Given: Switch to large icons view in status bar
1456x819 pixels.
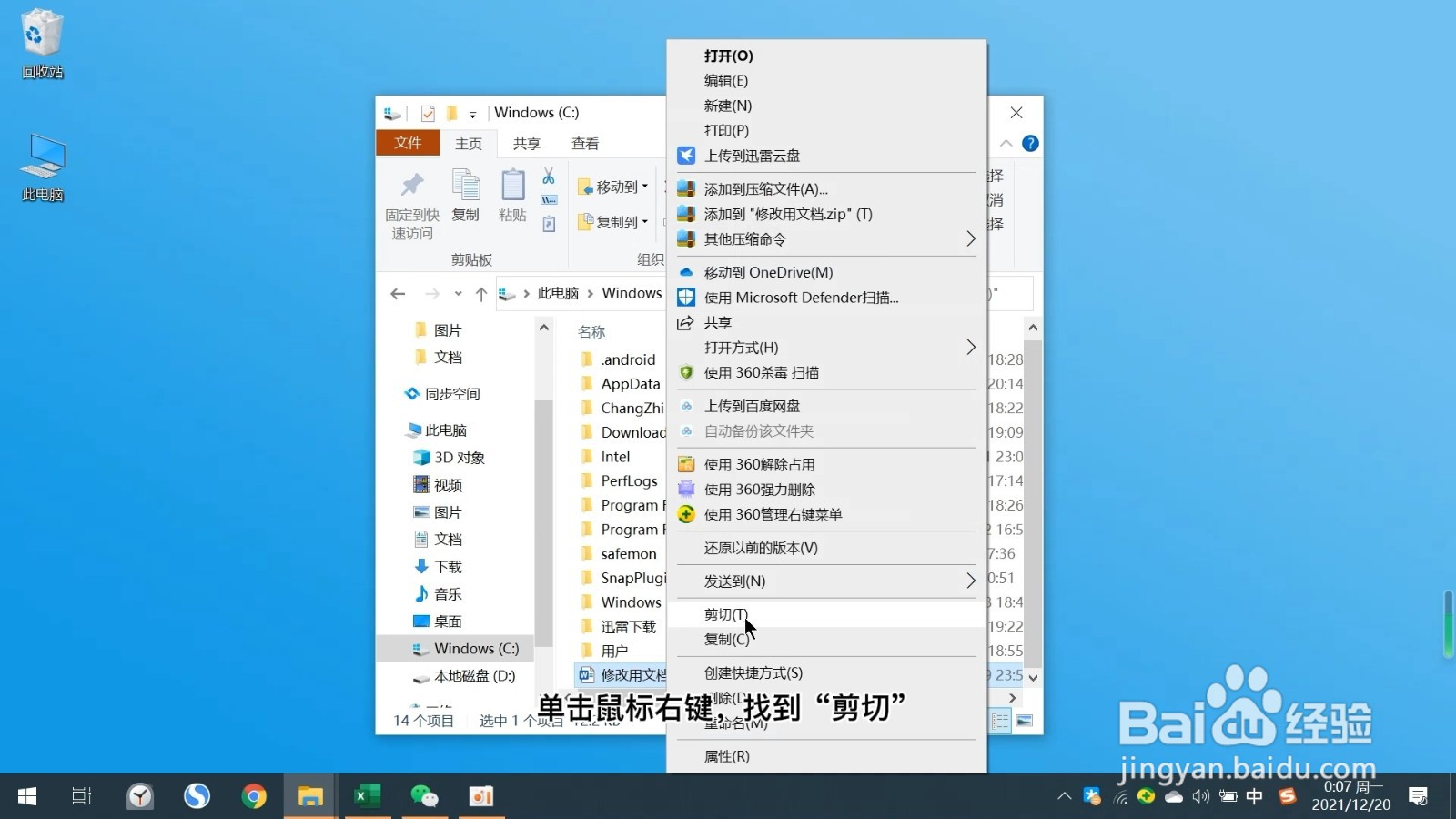Looking at the screenshot, I should [1025, 722].
